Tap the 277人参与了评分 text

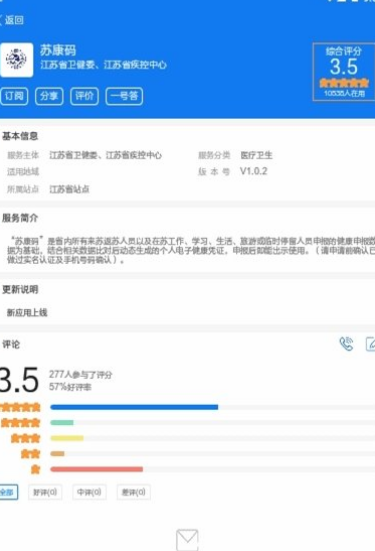(x=80, y=375)
